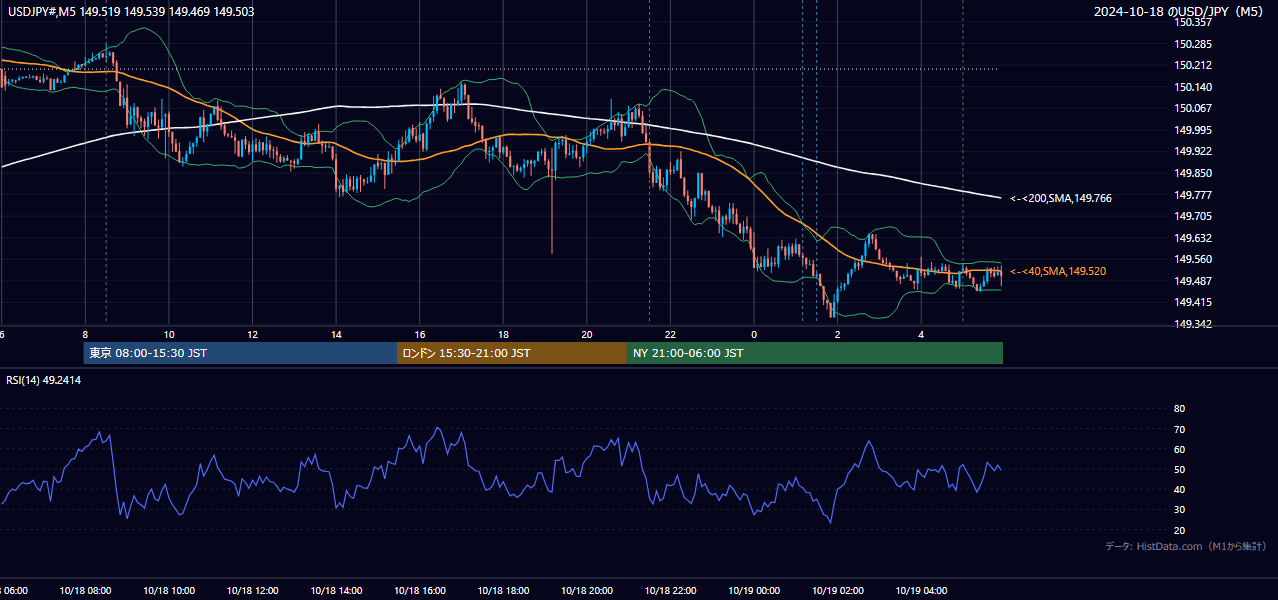
Task: Click hour label 16 under the price chart
Action: coord(420,334)
